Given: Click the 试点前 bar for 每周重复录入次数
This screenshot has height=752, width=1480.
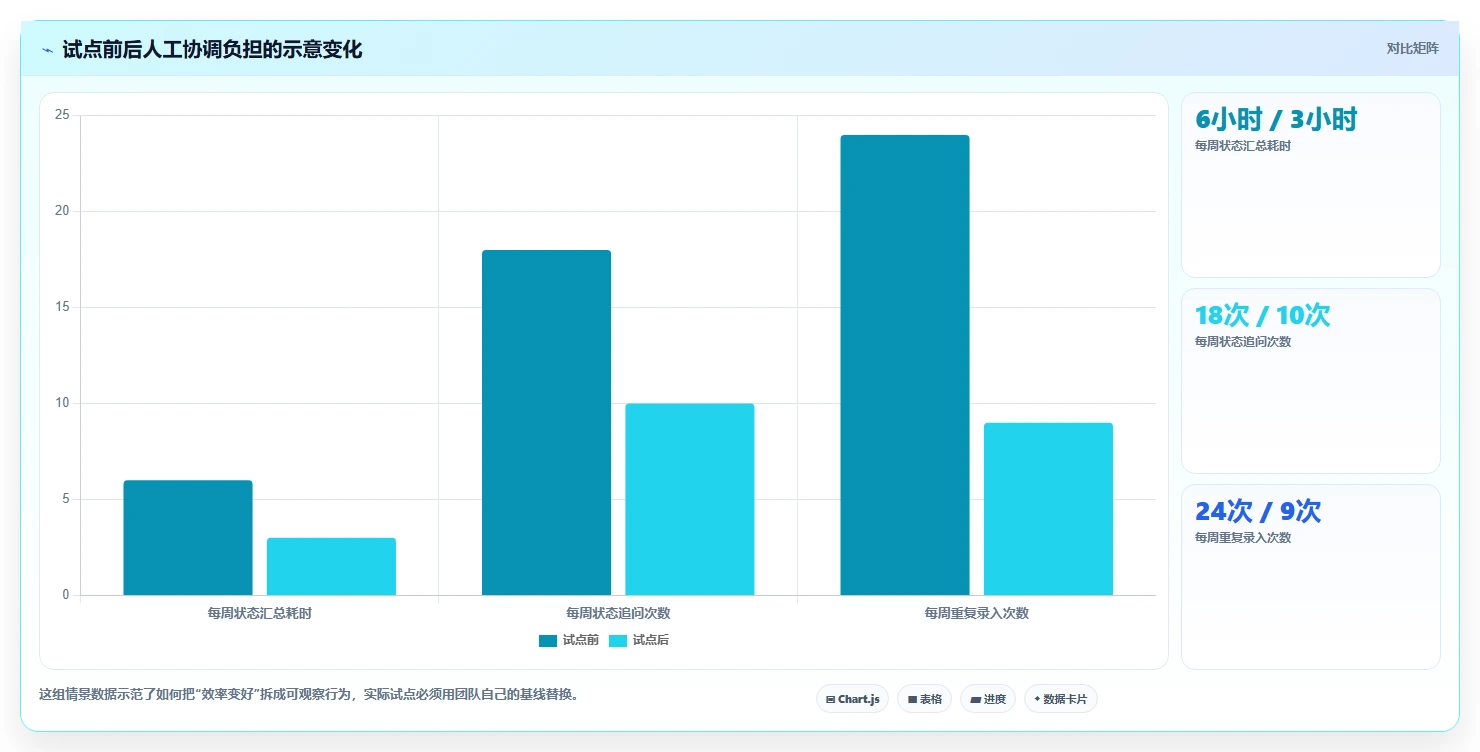Looking at the screenshot, I should click(x=905, y=365).
